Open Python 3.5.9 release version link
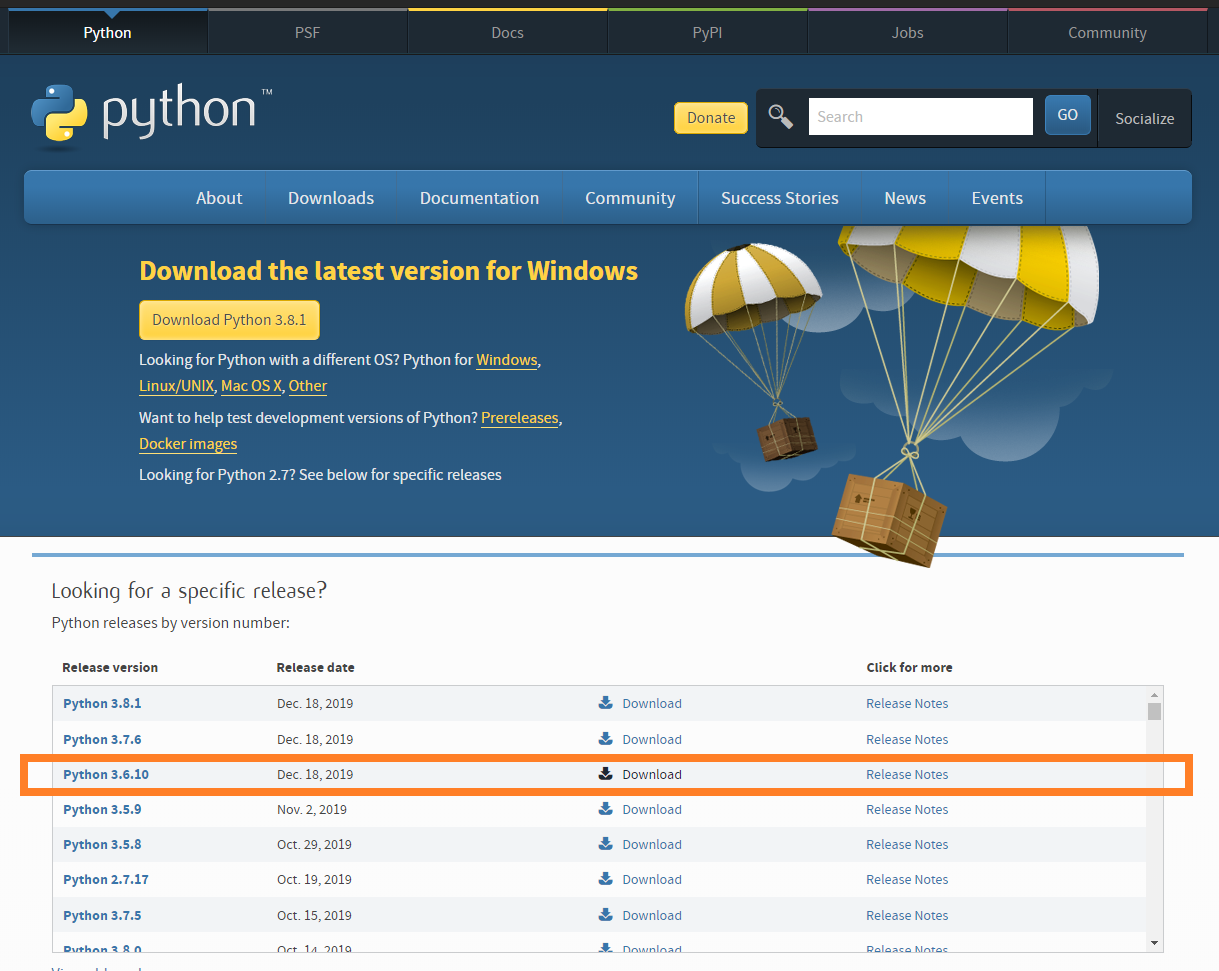Screen dimensions: 1219x971 click(102, 809)
